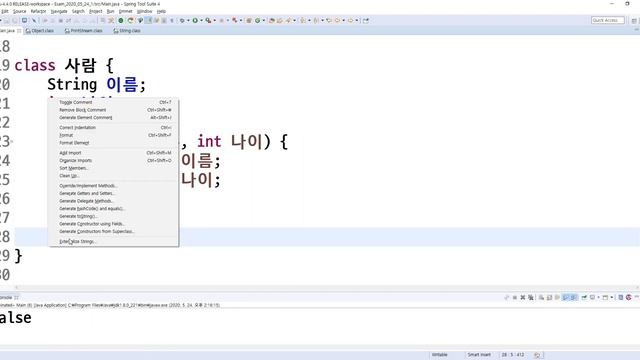Switch to the Object.class editor tab
This screenshot has height=360, width=640.
pyautogui.click(x=40, y=31)
